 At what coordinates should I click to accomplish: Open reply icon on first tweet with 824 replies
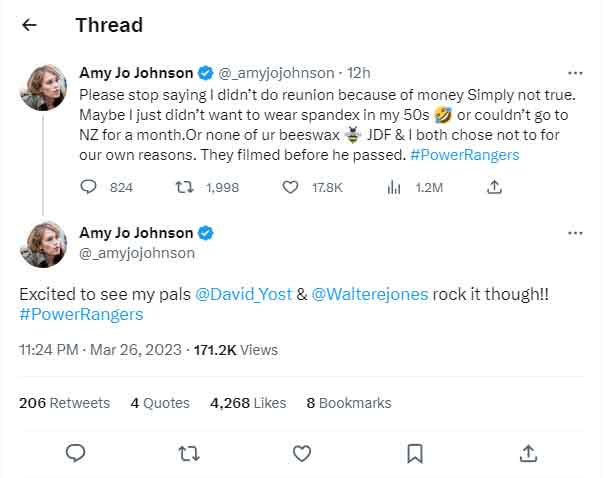pos(88,187)
